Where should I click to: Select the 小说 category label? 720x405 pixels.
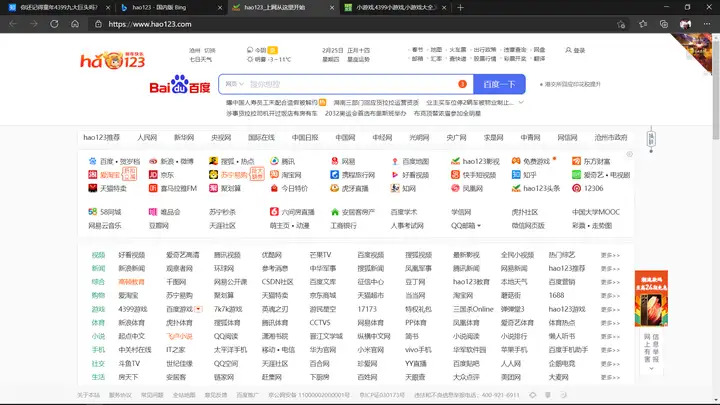click(x=98, y=337)
